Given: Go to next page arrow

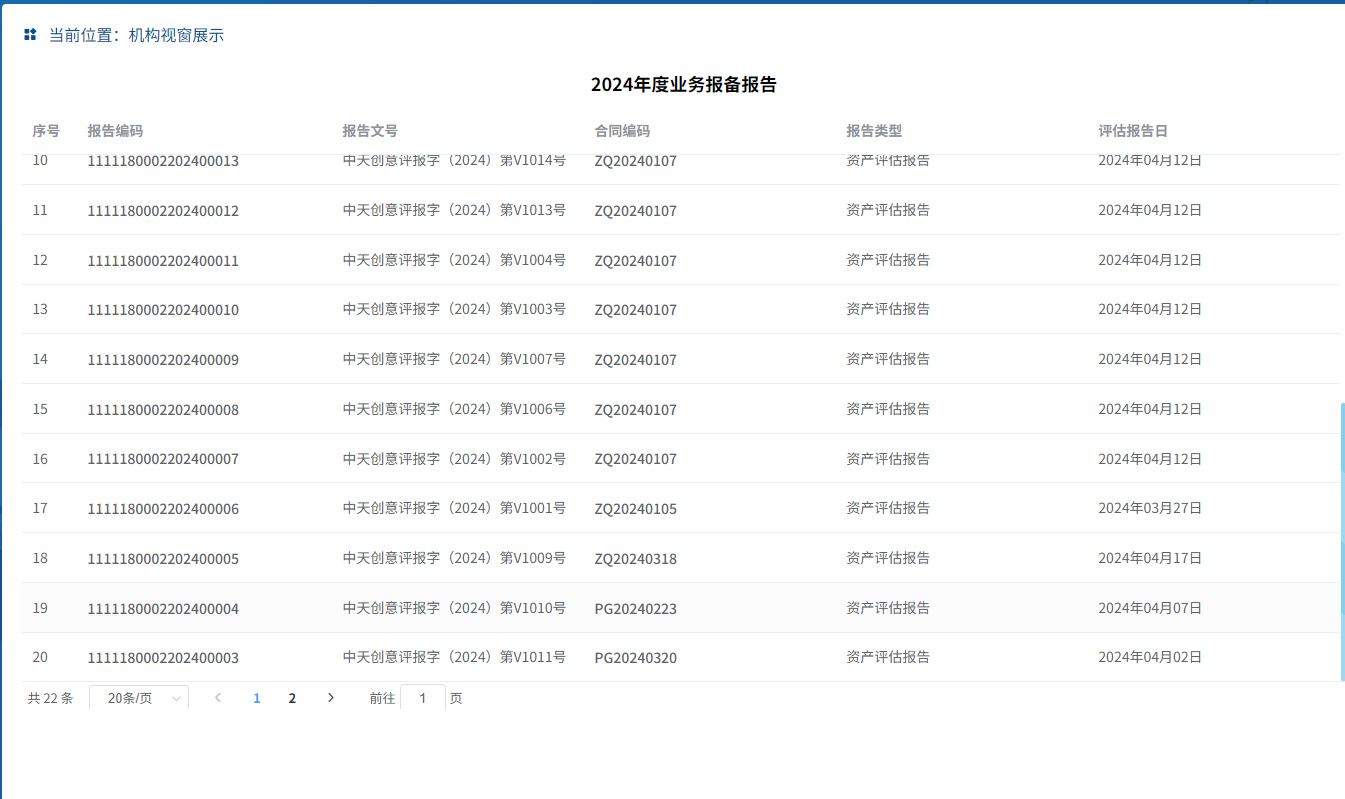Looking at the screenshot, I should pyautogui.click(x=331, y=698).
